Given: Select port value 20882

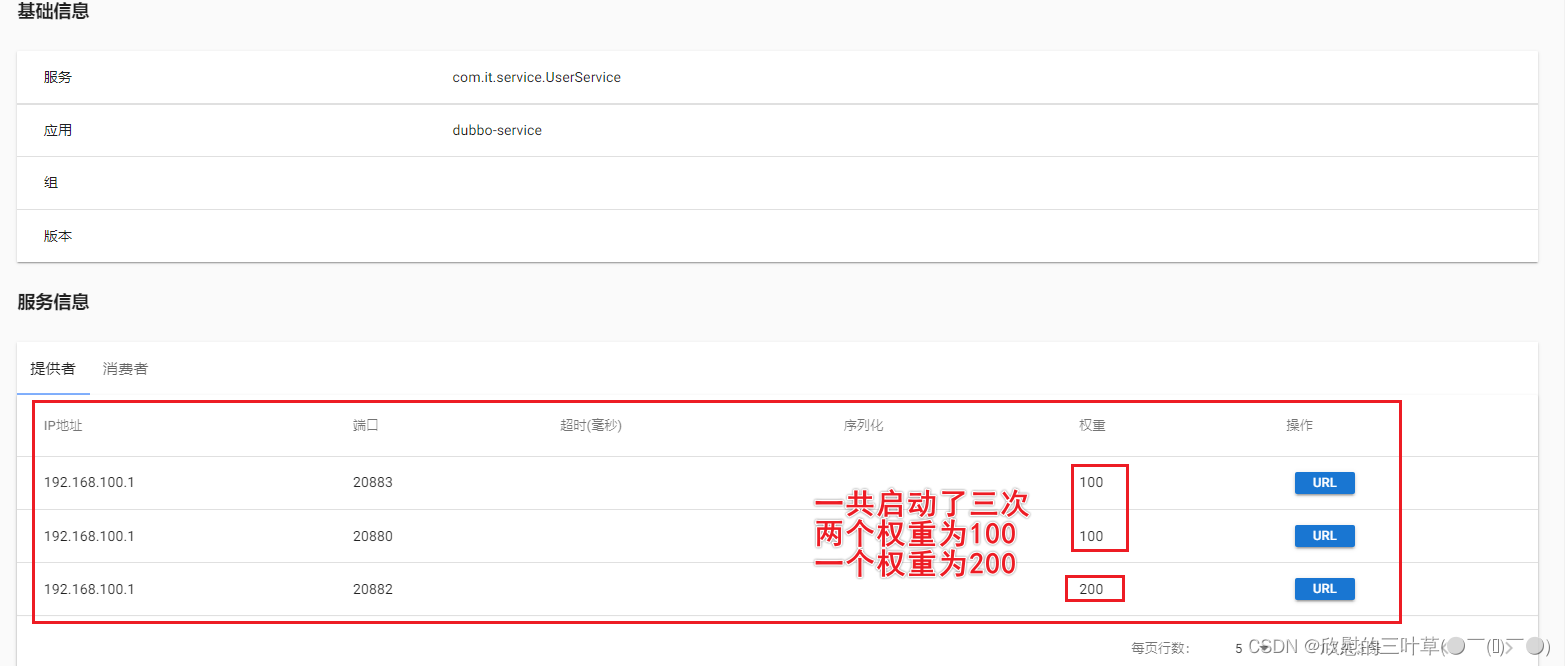Looking at the screenshot, I should [373, 589].
